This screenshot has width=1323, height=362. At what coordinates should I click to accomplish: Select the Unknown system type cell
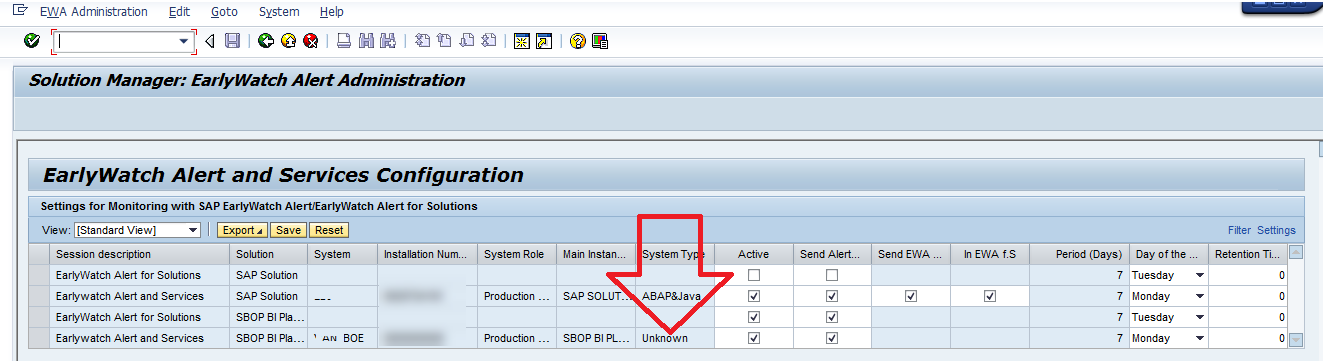[x=675, y=338]
